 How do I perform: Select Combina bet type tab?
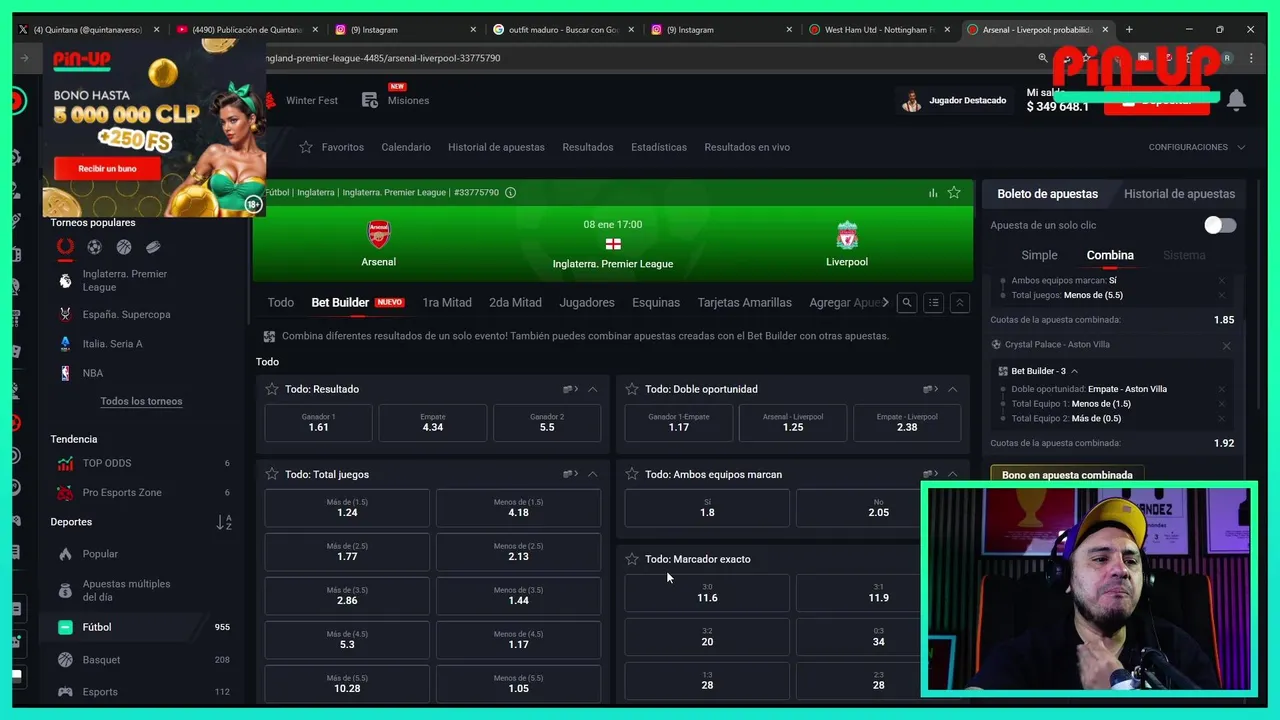(1110, 255)
